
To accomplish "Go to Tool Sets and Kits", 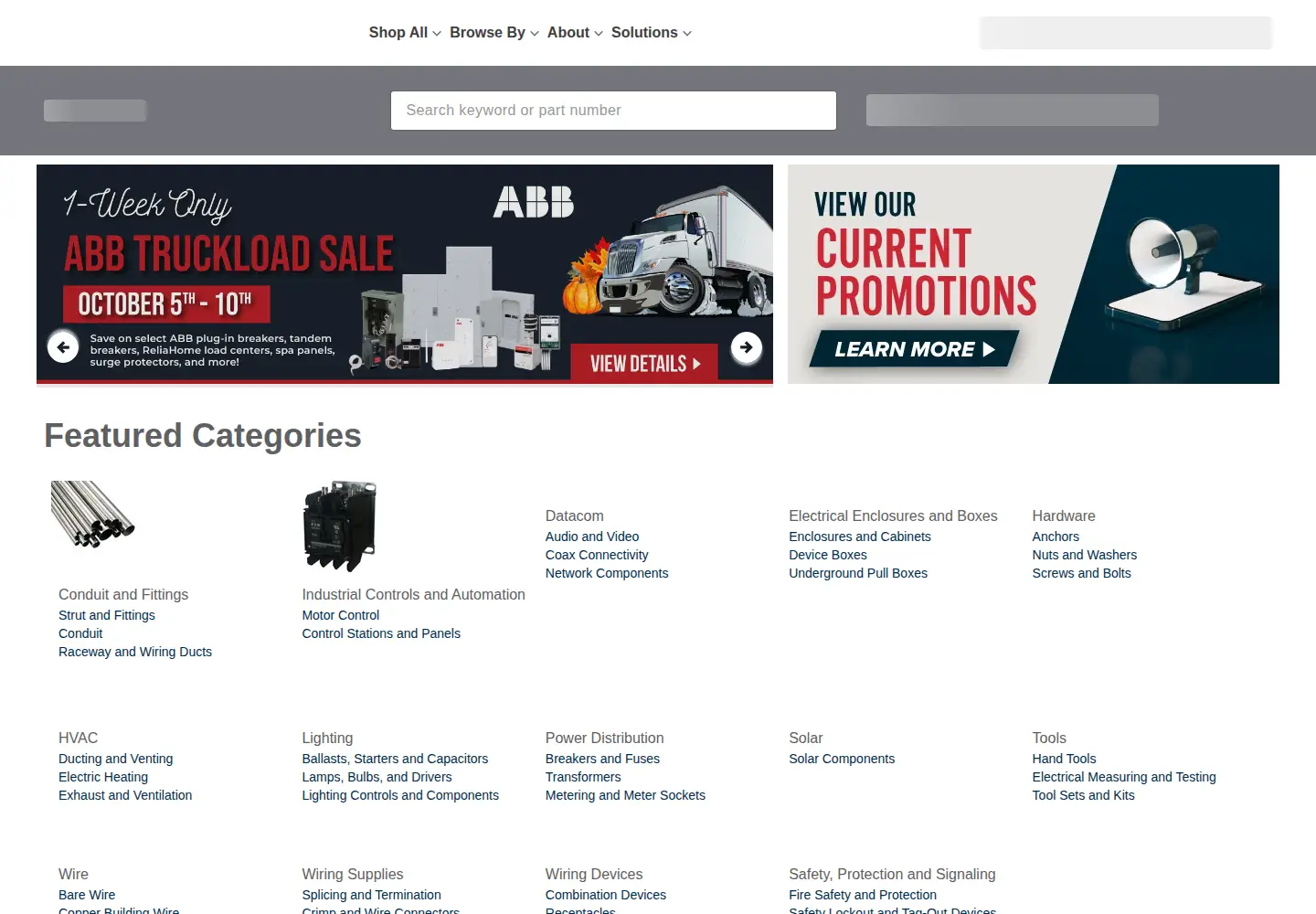I will 1084,795.
